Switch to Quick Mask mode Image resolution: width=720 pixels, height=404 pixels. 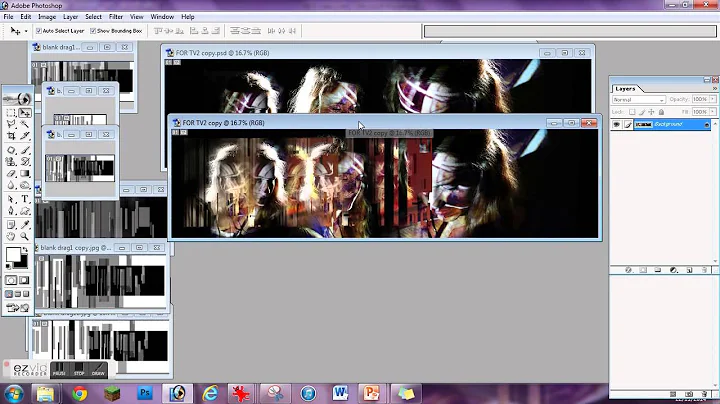tap(24, 280)
